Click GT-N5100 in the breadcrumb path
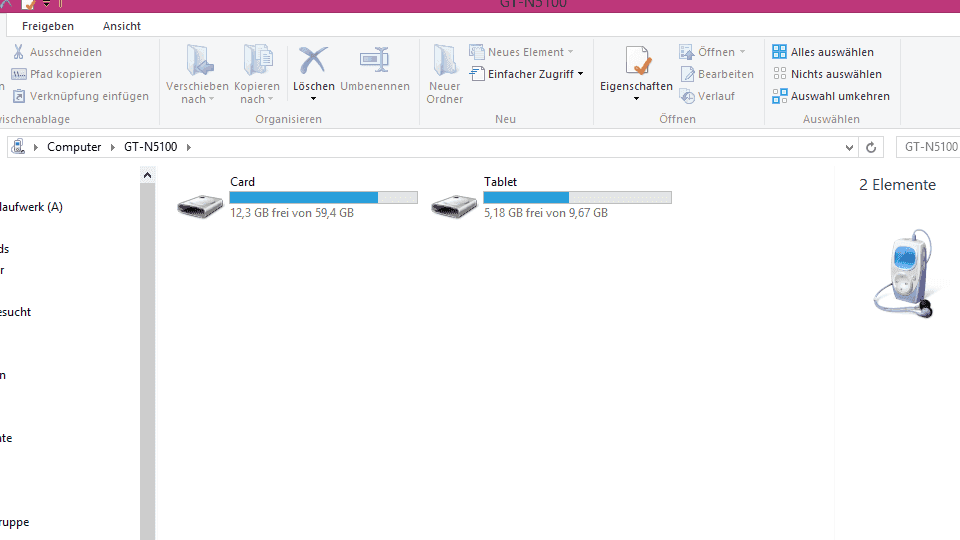 [x=151, y=147]
